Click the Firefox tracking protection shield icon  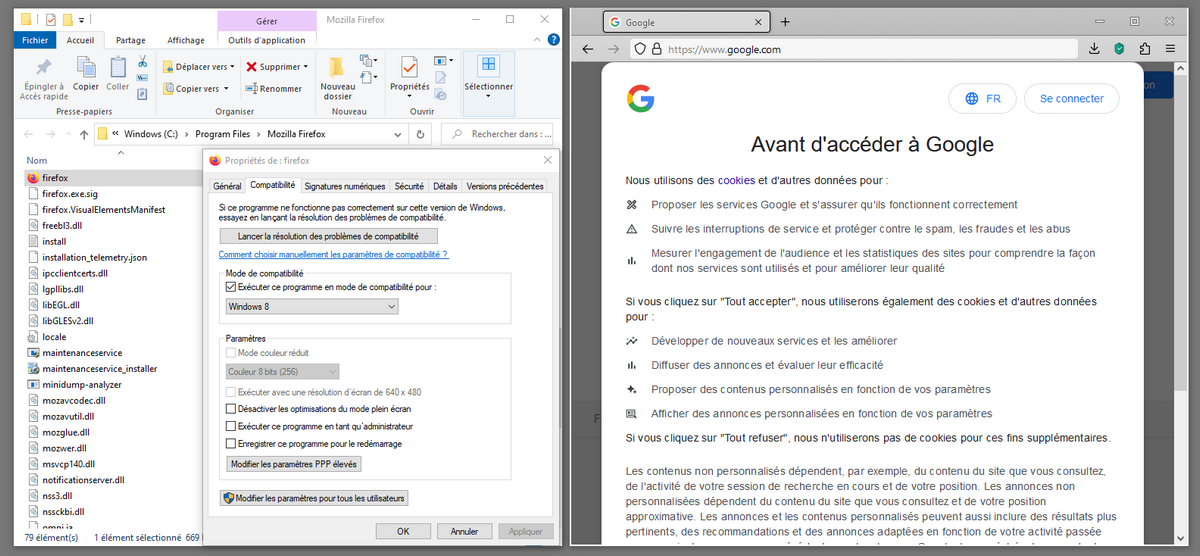[640, 48]
